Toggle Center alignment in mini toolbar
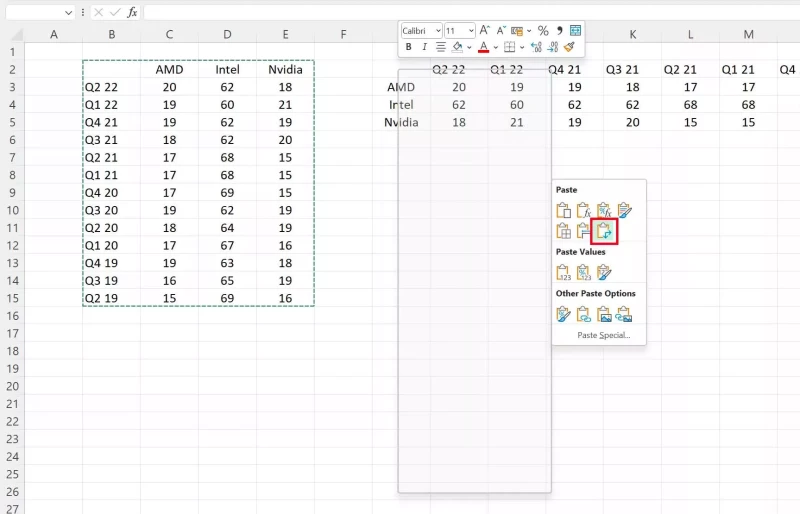This screenshot has height=514, width=800. 440,46
